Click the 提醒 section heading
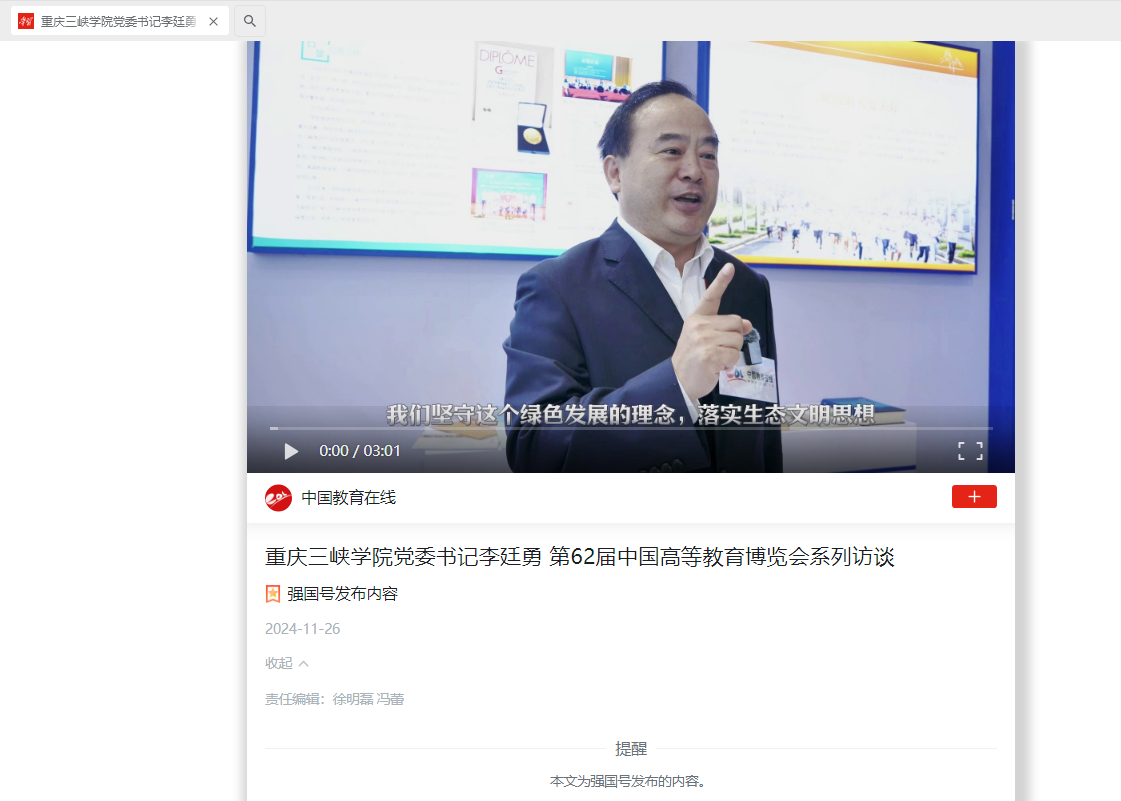1121x801 pixels. (x=630, y=748)
